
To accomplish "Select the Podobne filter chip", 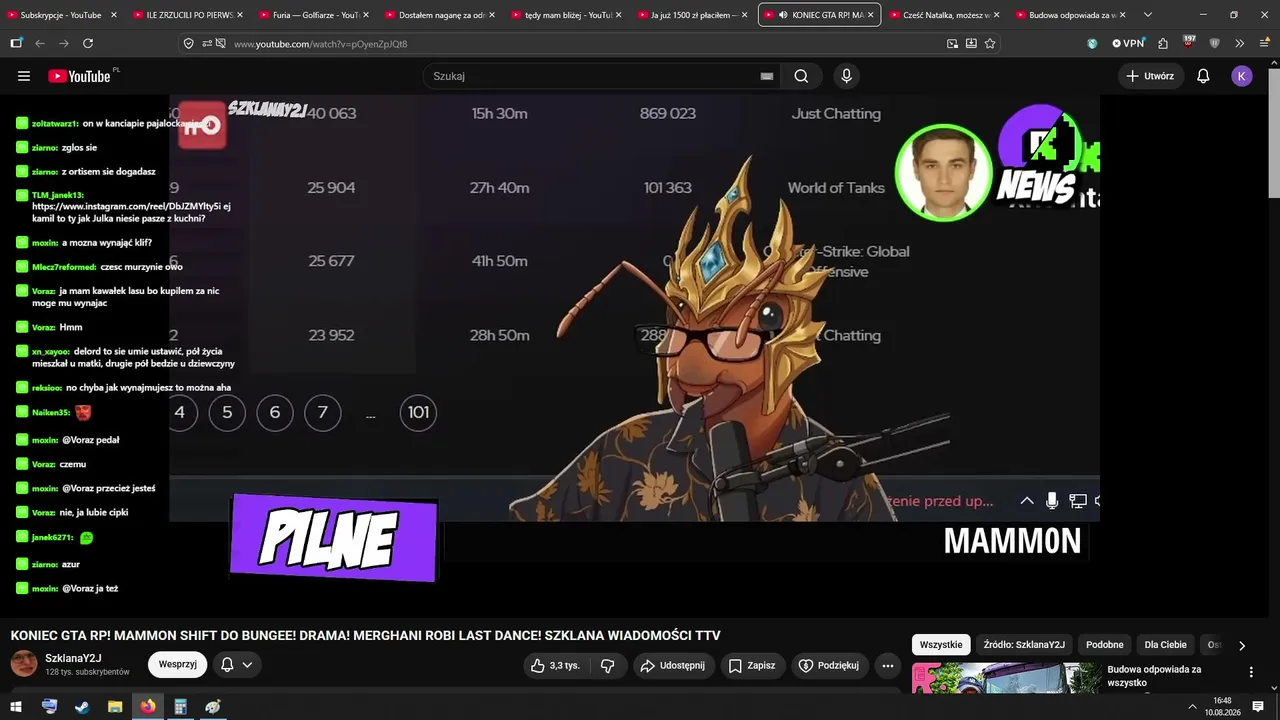I will point(1105,645).
